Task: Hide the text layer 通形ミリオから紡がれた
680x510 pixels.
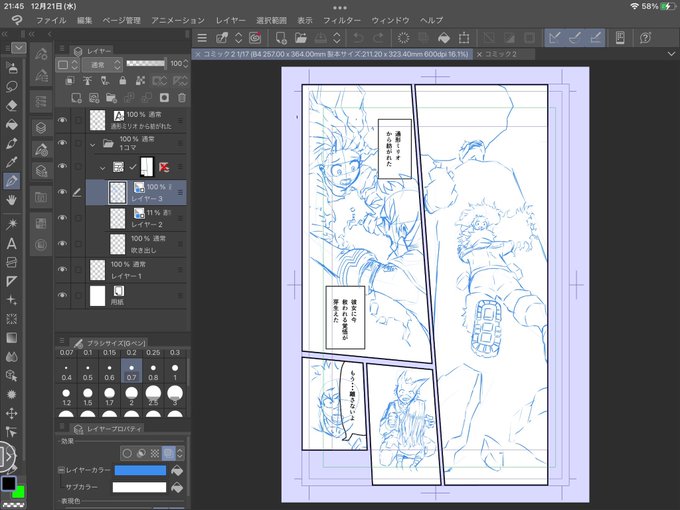Action: pyautogui.click(x=62, y=120)
